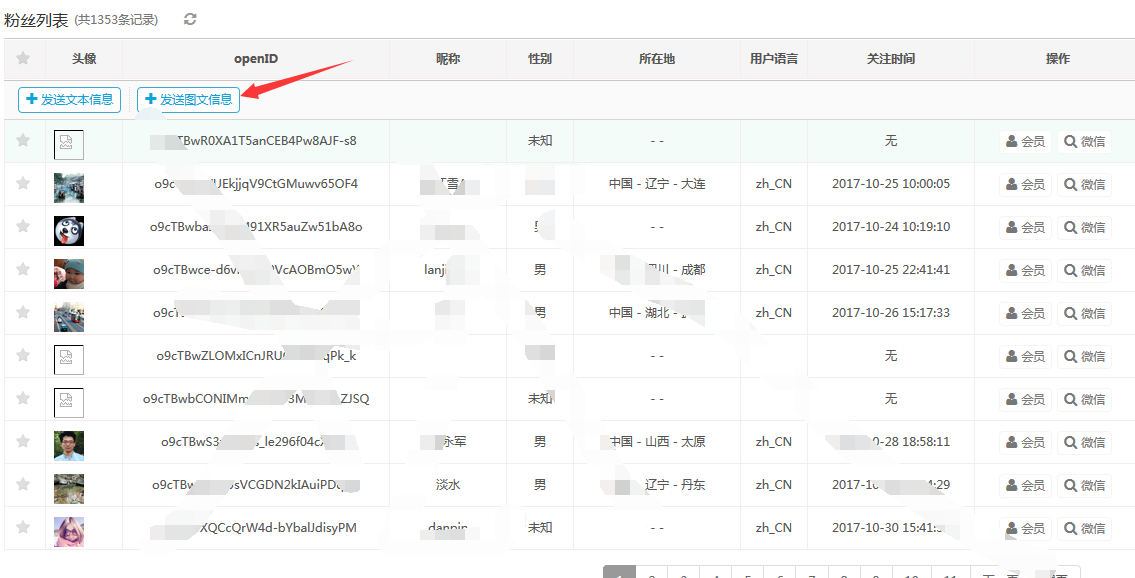This screenshot has width=1135, height=578.
Task: Click the 性别 column header
Action: (539, 58)
